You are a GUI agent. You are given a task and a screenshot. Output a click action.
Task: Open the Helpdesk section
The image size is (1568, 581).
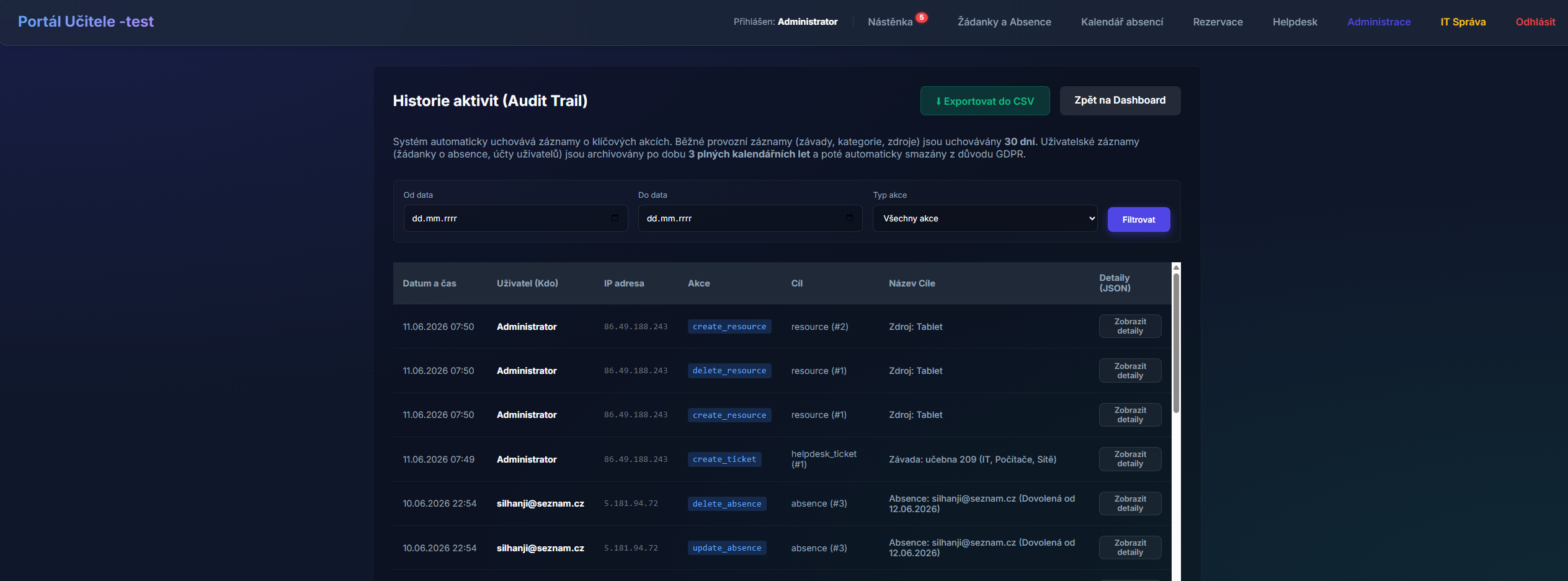pos(1295,22)
